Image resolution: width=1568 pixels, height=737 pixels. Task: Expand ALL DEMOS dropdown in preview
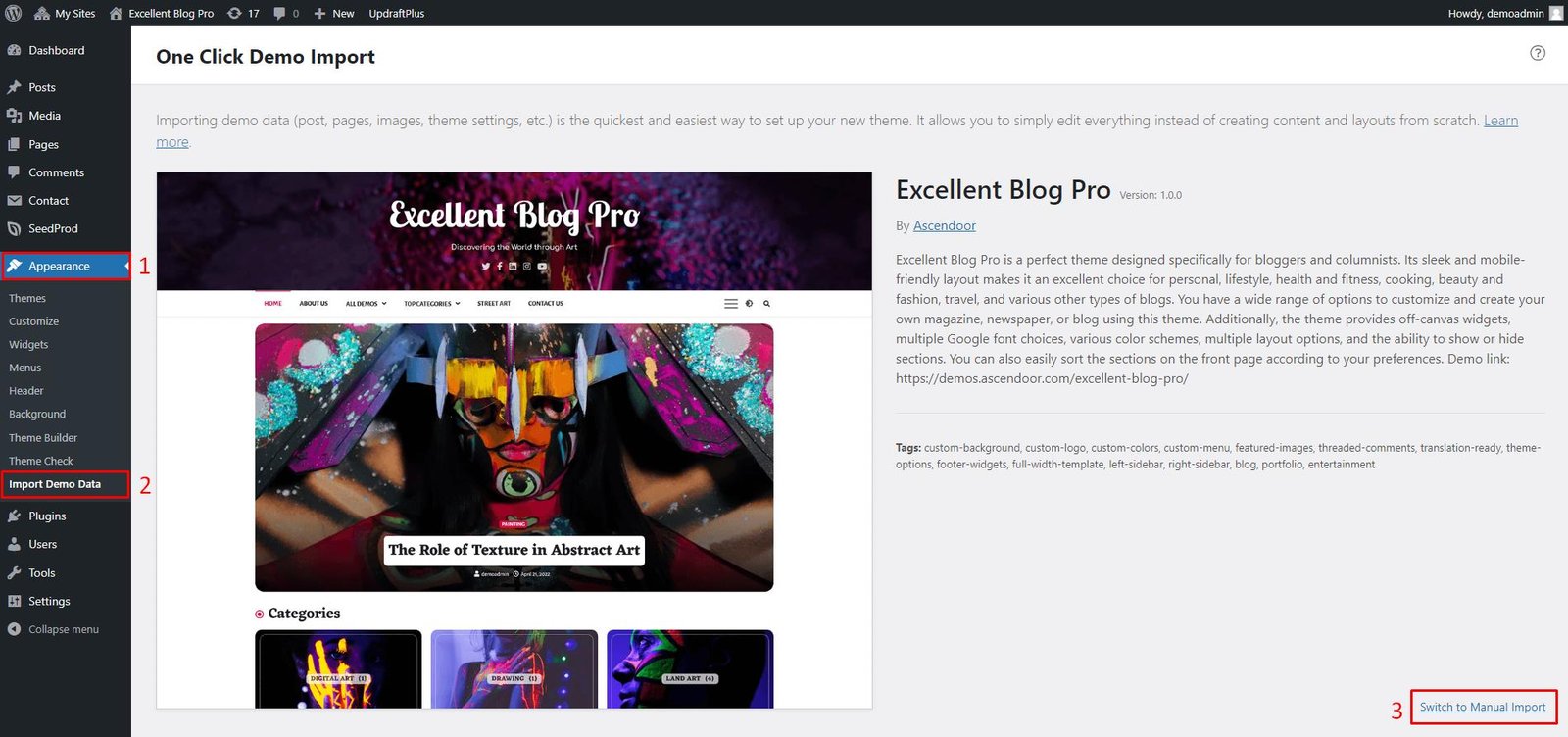point(366,304)
